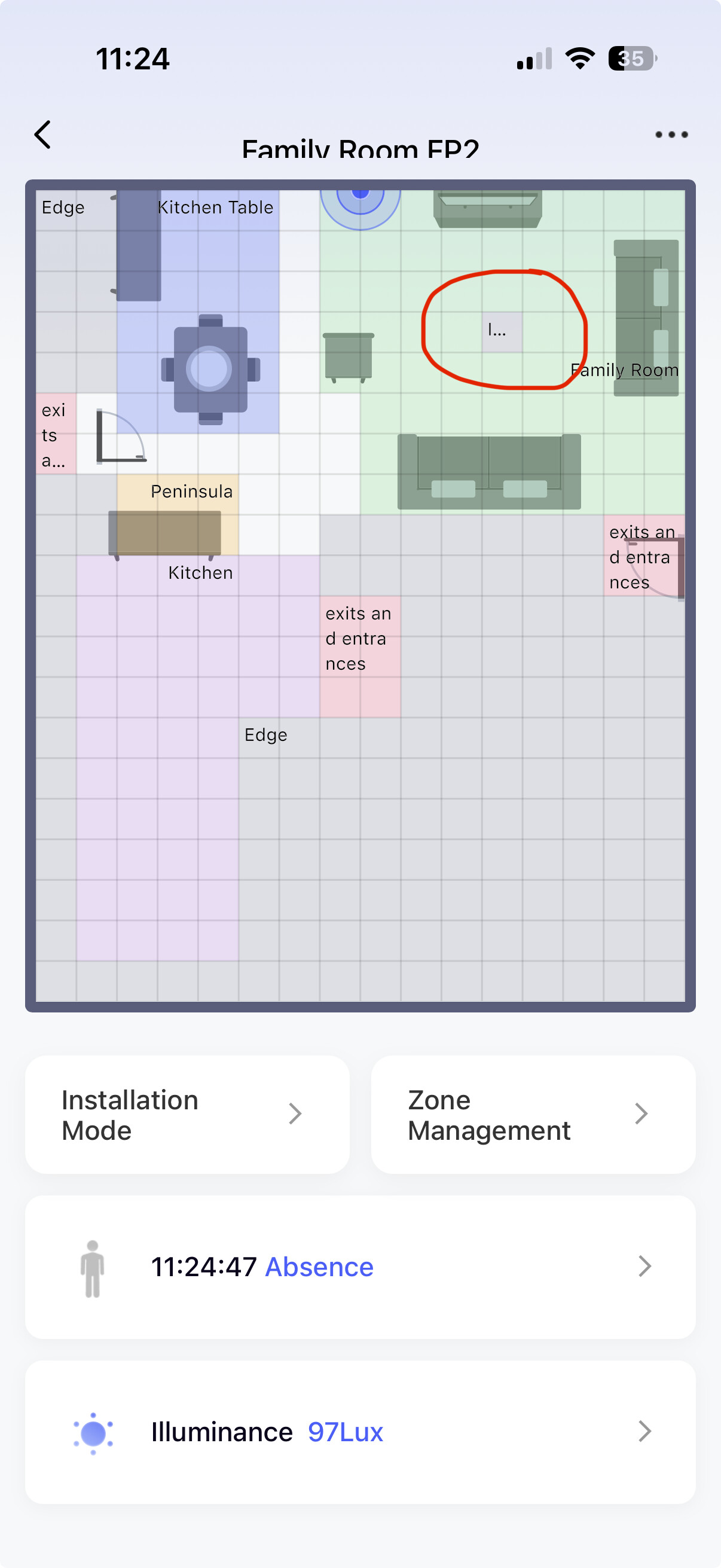Select the TV stand furniture icon
Image resolution: width=721 pixels, height=1568 pixels.
(487, 209)
